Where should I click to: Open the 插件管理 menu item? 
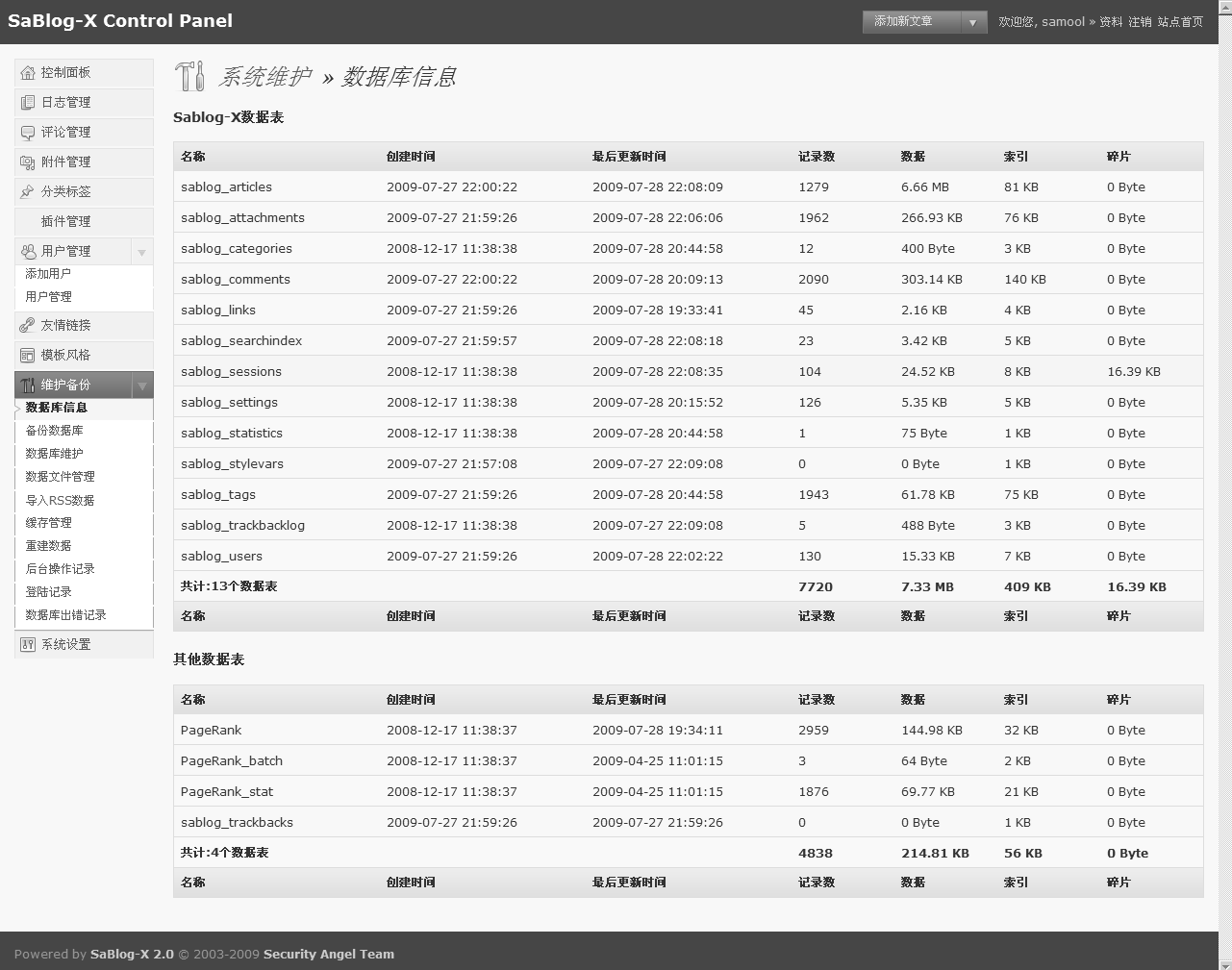[84, 222]
